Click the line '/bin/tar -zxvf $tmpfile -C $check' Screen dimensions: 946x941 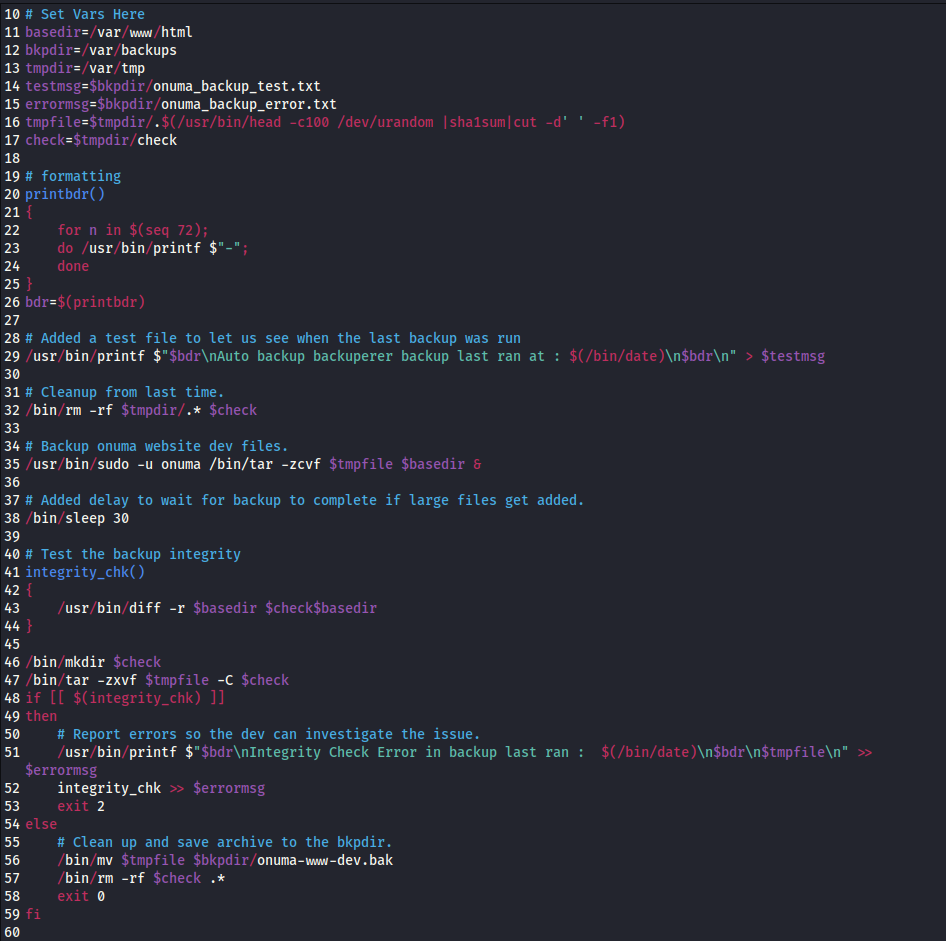(x=157, y=680)
